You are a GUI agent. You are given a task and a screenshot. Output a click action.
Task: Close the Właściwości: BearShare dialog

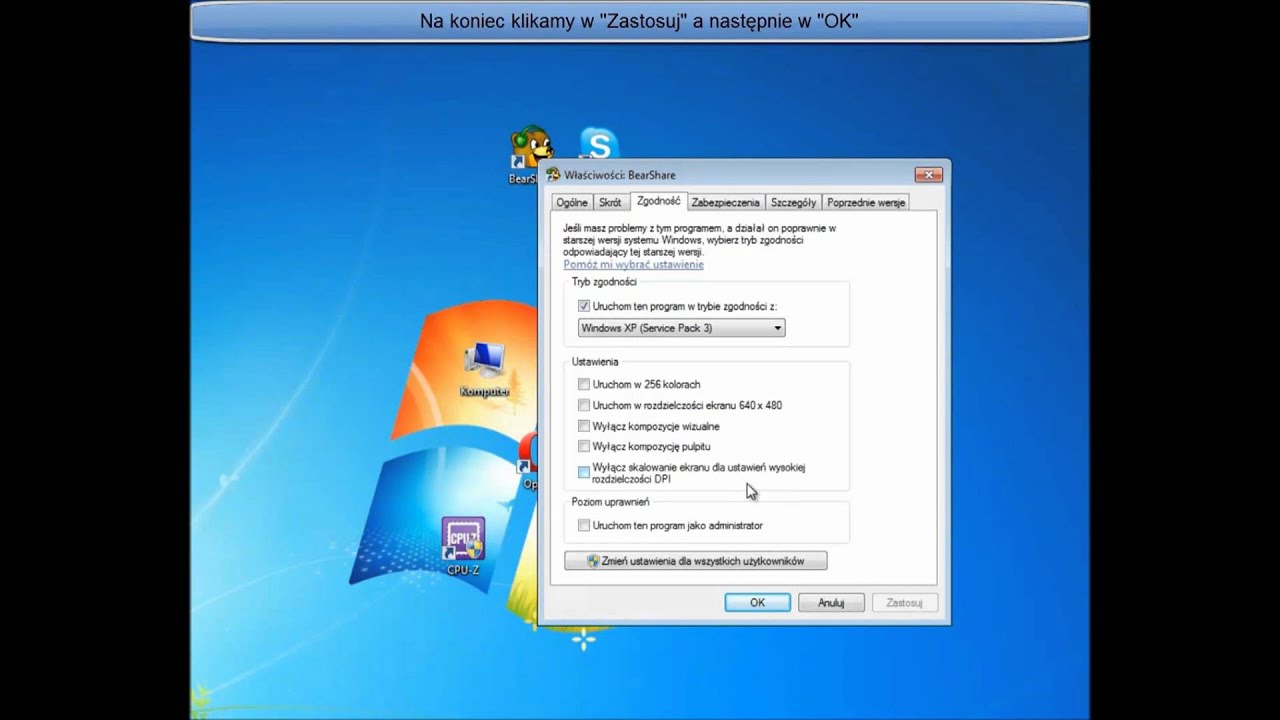coord(928,175)
